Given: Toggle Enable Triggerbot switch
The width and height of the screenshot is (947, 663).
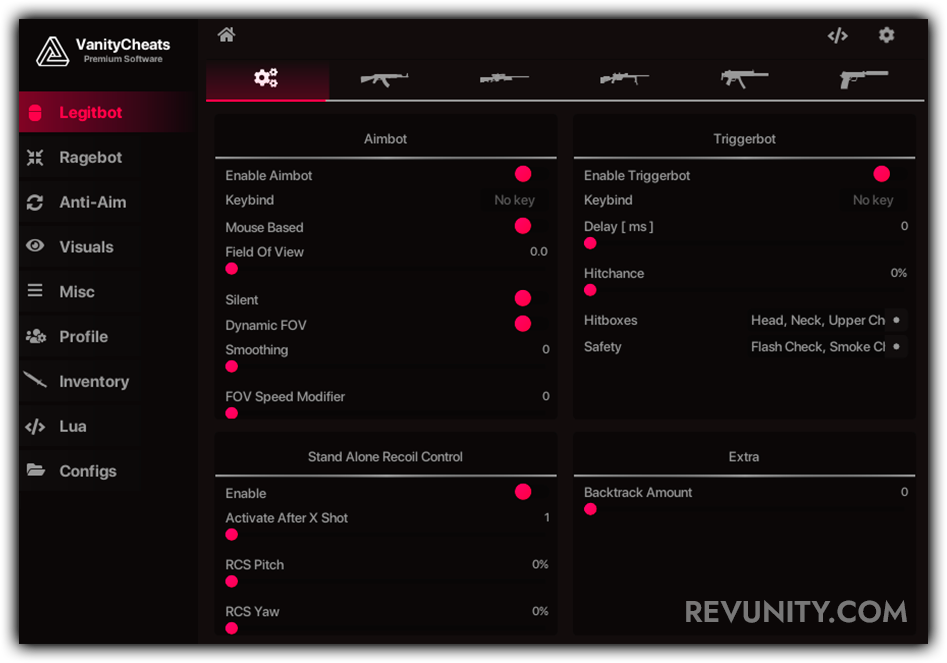Looking at the screenshot, I should (881, 175).
